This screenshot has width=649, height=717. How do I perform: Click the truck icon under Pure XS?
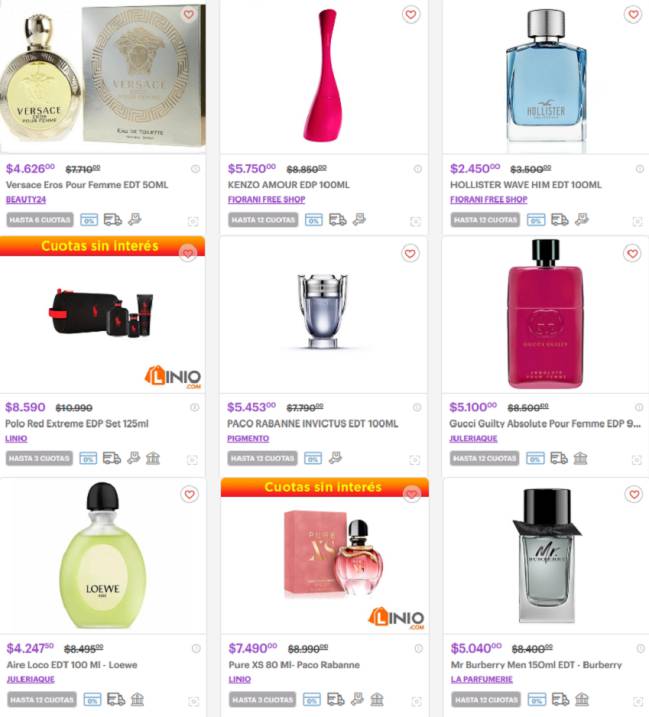(x=336, y=699)
